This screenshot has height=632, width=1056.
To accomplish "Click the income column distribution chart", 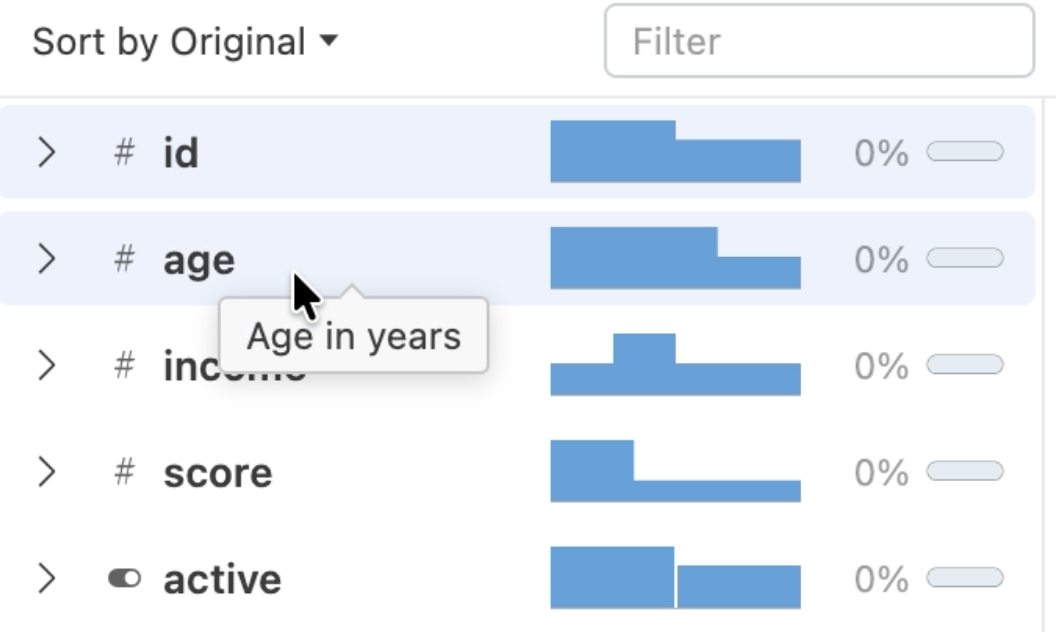I will pos(675,365).
